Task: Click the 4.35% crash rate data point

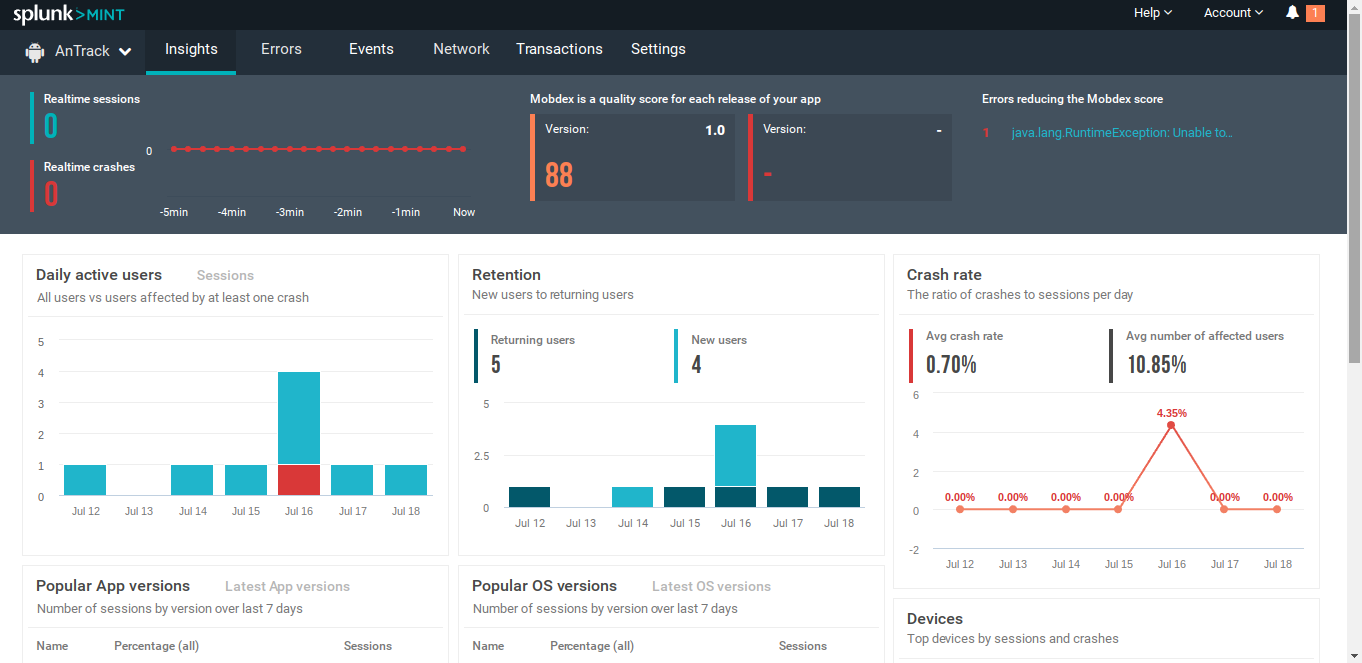Action: pyautogui.click(x=1171, y=426)
